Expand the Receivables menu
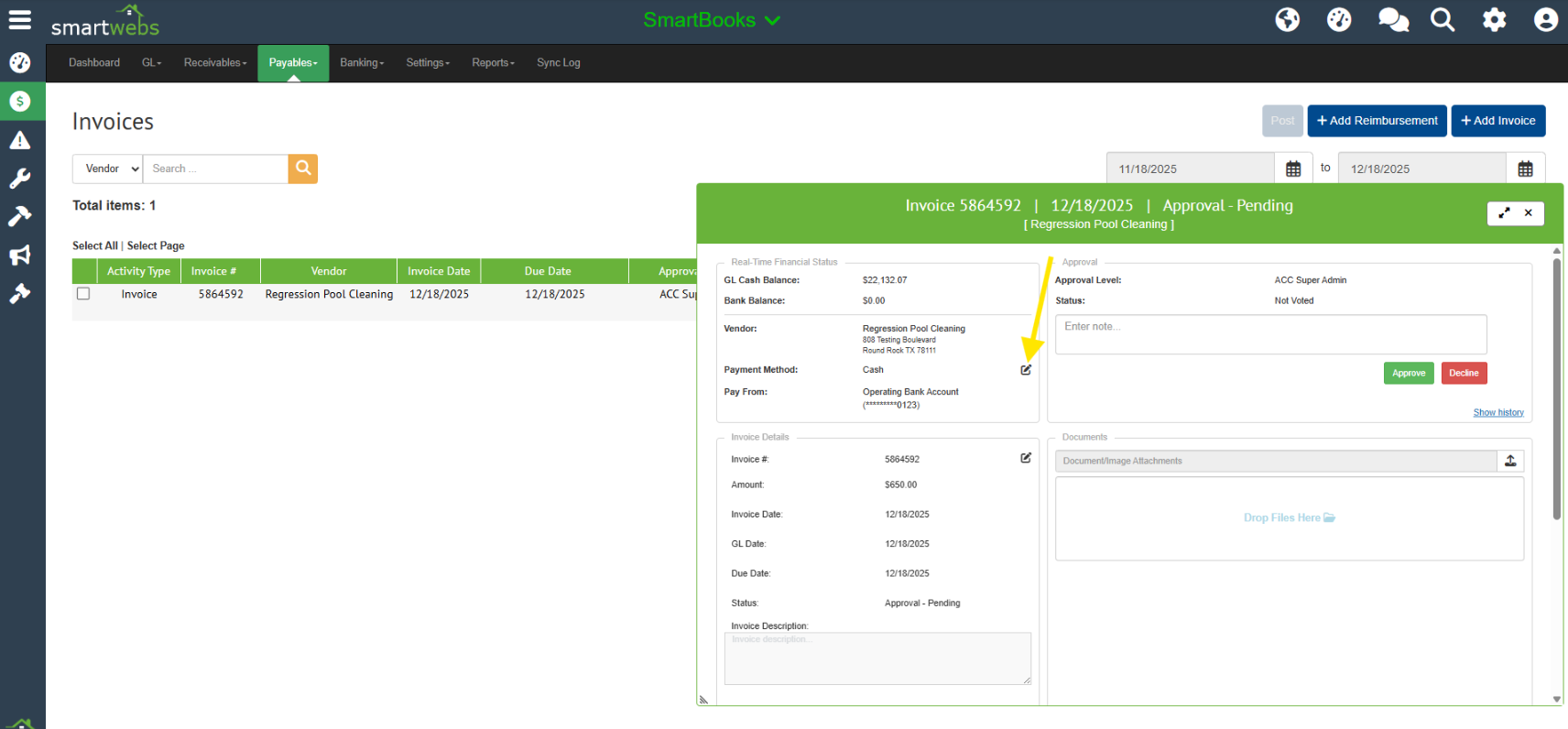 tap(215, 63)
